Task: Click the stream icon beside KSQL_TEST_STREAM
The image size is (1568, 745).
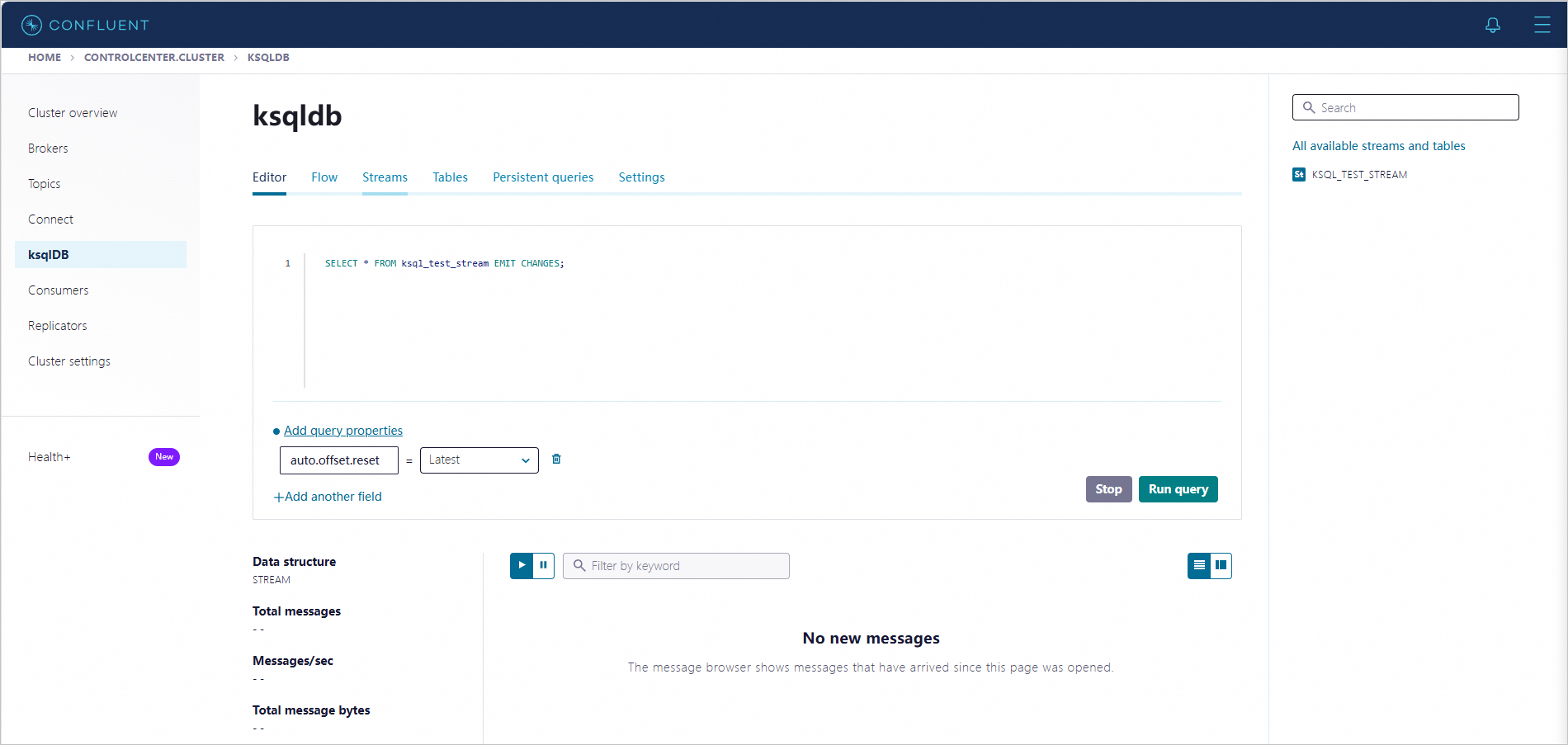Action: point(1299,174)
